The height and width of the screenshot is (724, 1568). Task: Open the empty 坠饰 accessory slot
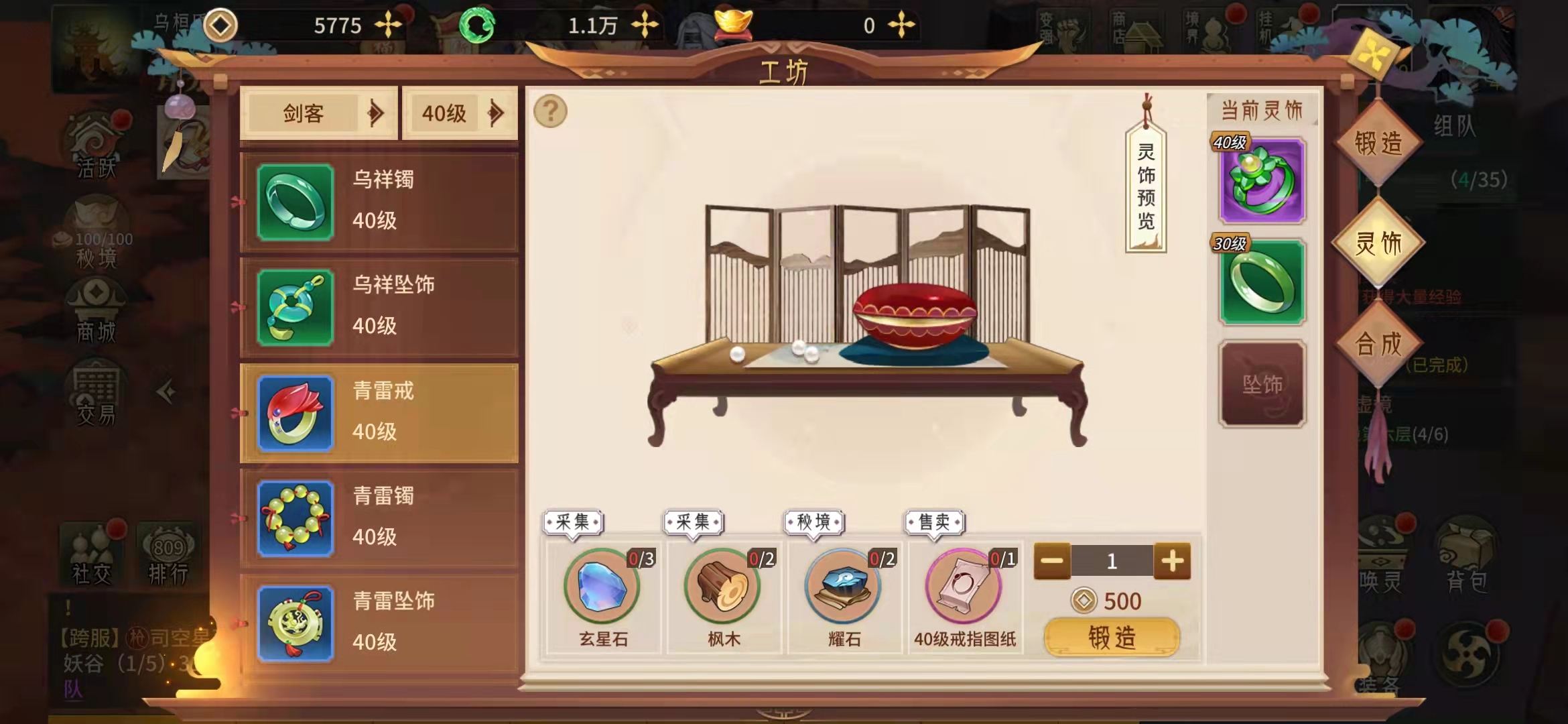pos(1262,384)
